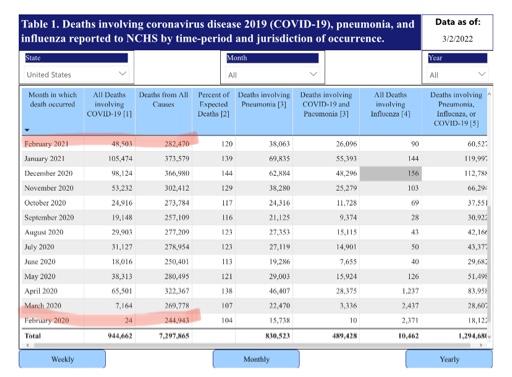Click the scroll-right arrow at table bottom
This screenshot has width=512, height=377.
tap(481, 346)
